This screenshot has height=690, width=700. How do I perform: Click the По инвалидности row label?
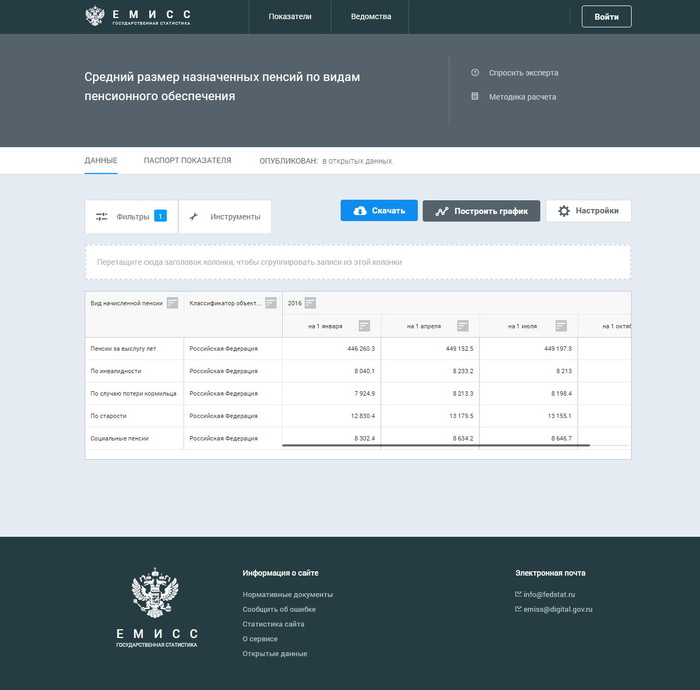(116, 371)
